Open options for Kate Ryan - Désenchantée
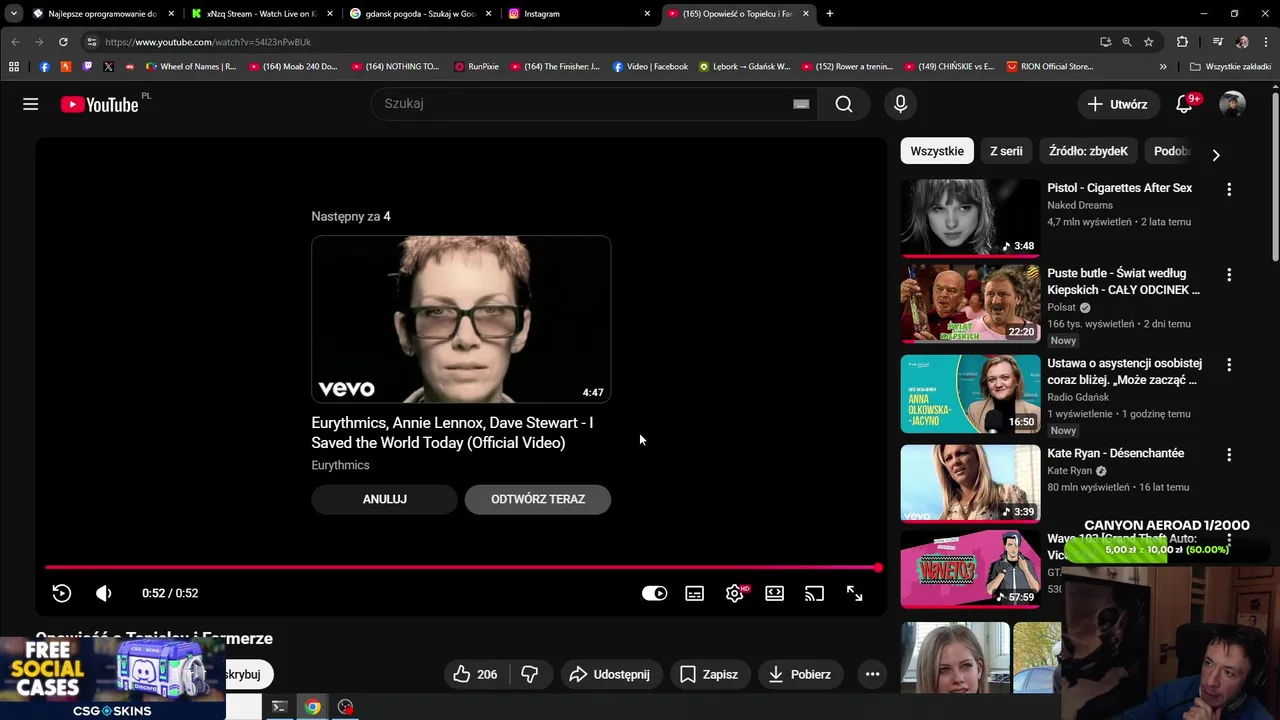Image resolution: width=1280 pixels, height=720 pixels. click(1229, 454)
